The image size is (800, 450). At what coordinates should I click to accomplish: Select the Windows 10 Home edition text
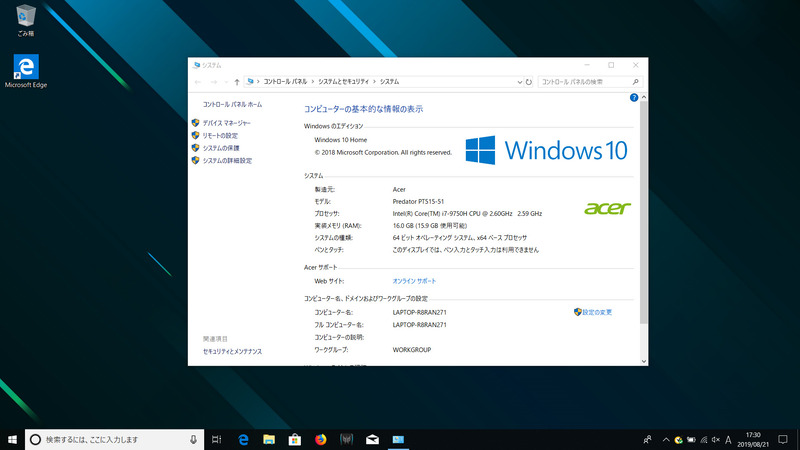point(340,140)
